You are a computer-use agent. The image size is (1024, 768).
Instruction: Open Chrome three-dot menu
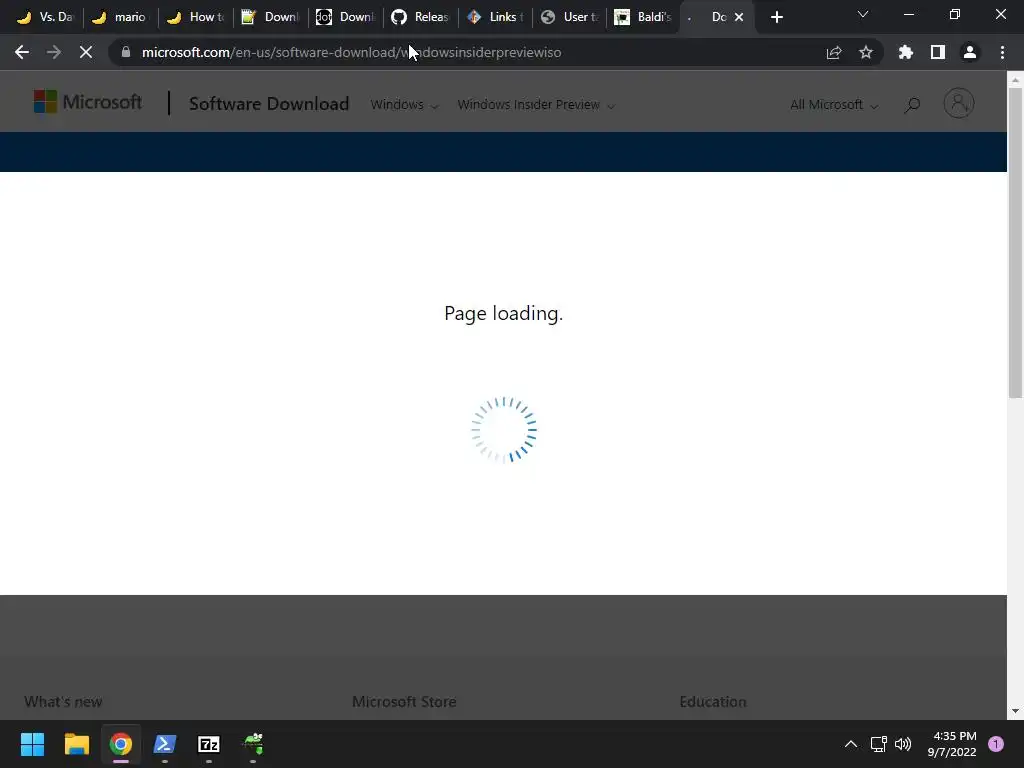click(1002, 52)
